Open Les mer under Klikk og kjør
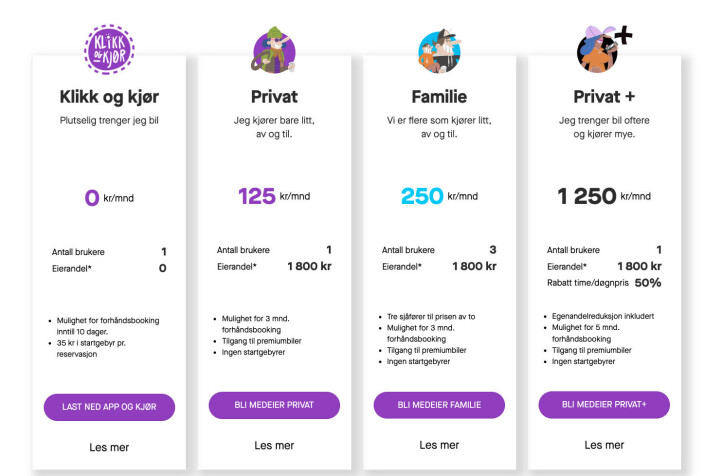The width and height of the screenshot is (704, 476). [109, 447]
